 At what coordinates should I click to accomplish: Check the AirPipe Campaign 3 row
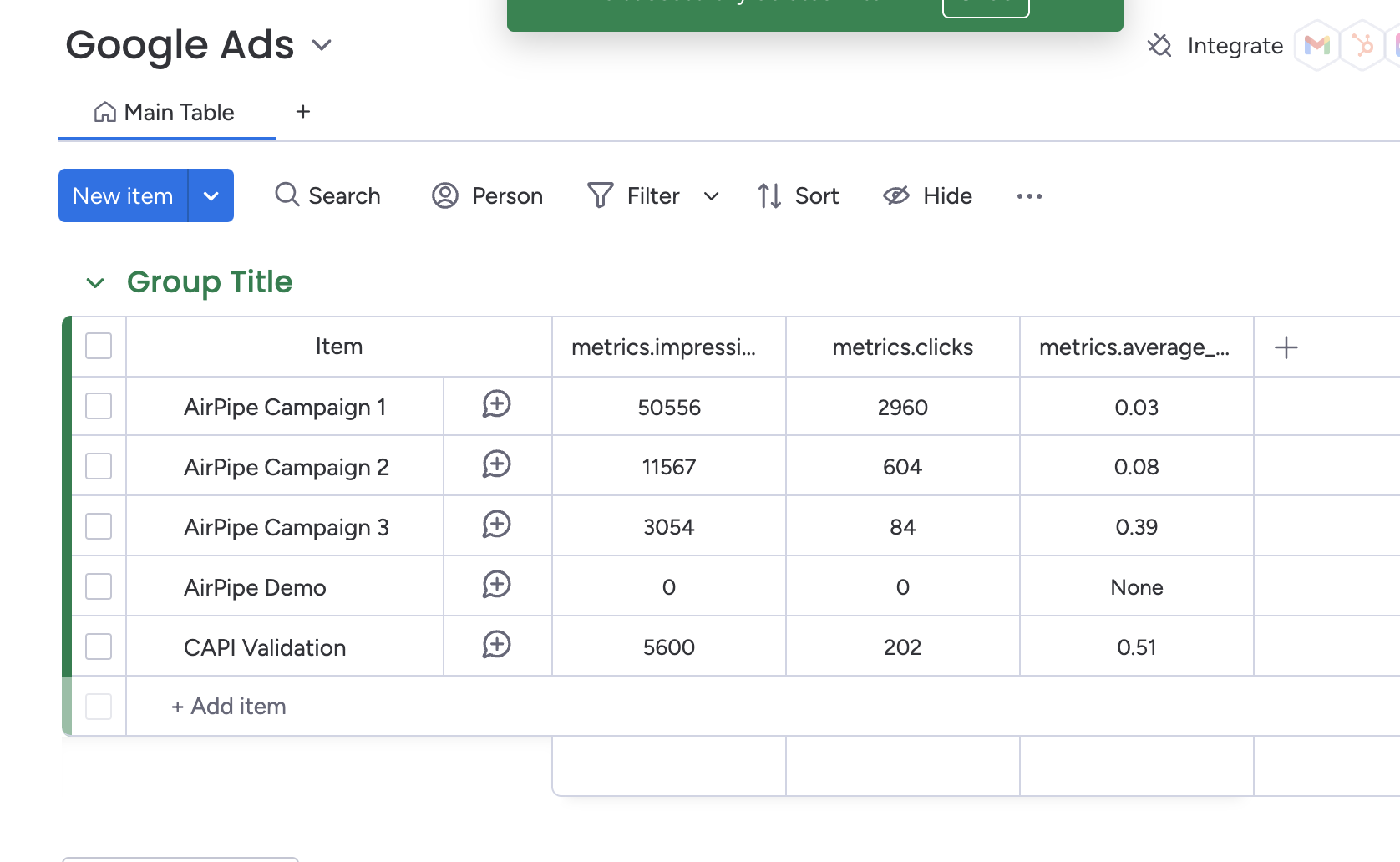[99, 526]
